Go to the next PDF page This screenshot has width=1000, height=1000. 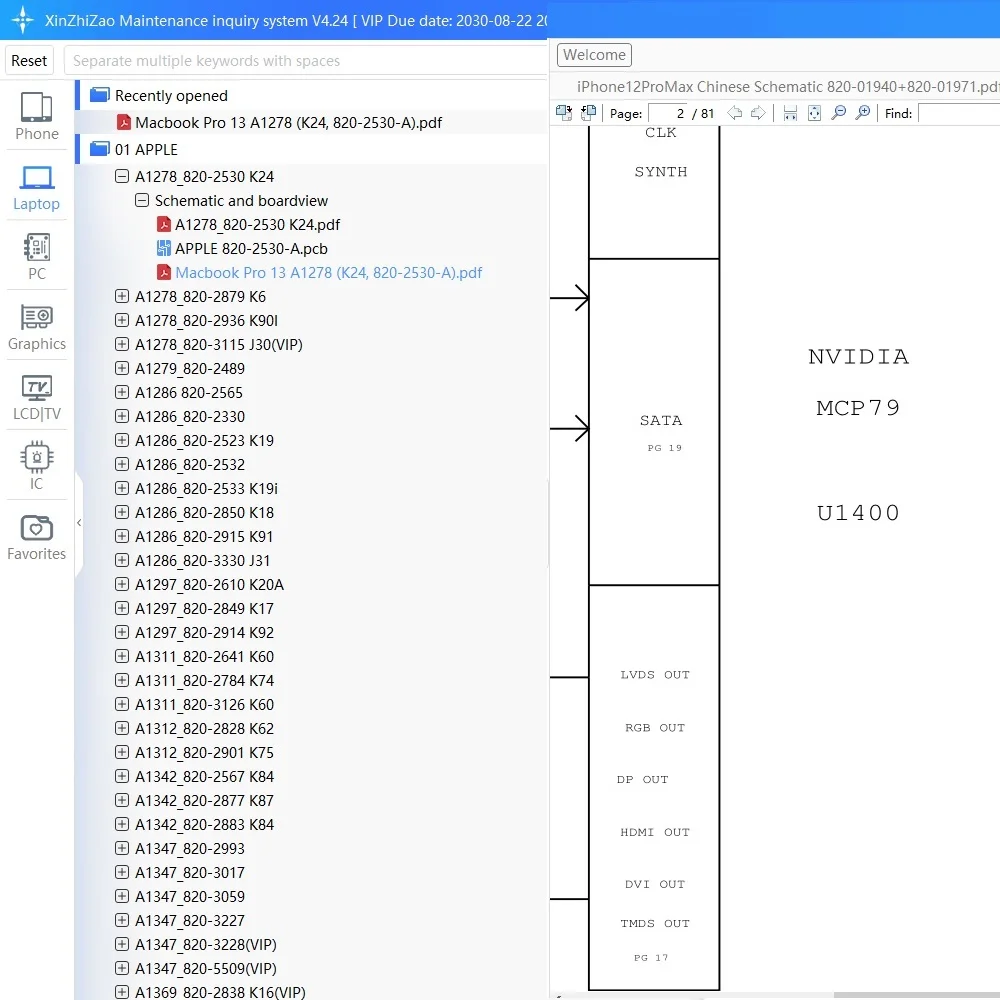pyautogui.click(x=758, y=113)
